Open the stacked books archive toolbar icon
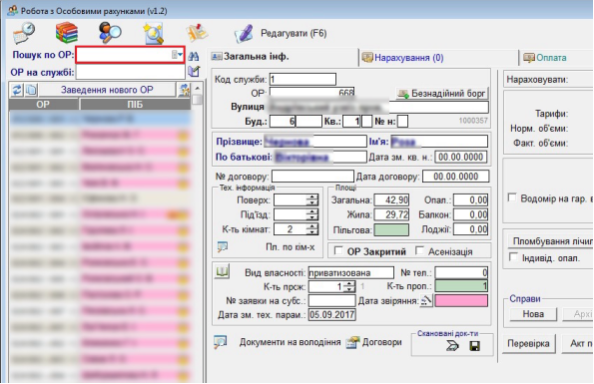 click(x=67, y=33)
